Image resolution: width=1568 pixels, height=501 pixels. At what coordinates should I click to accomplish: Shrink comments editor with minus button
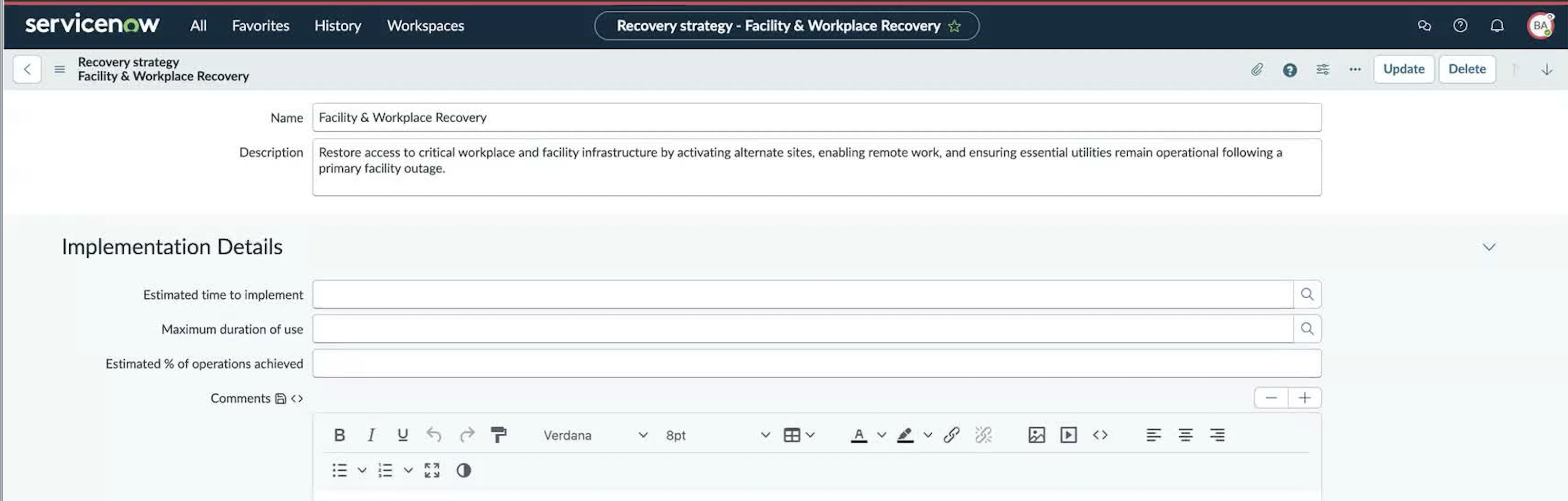(x=1271, y=398)
